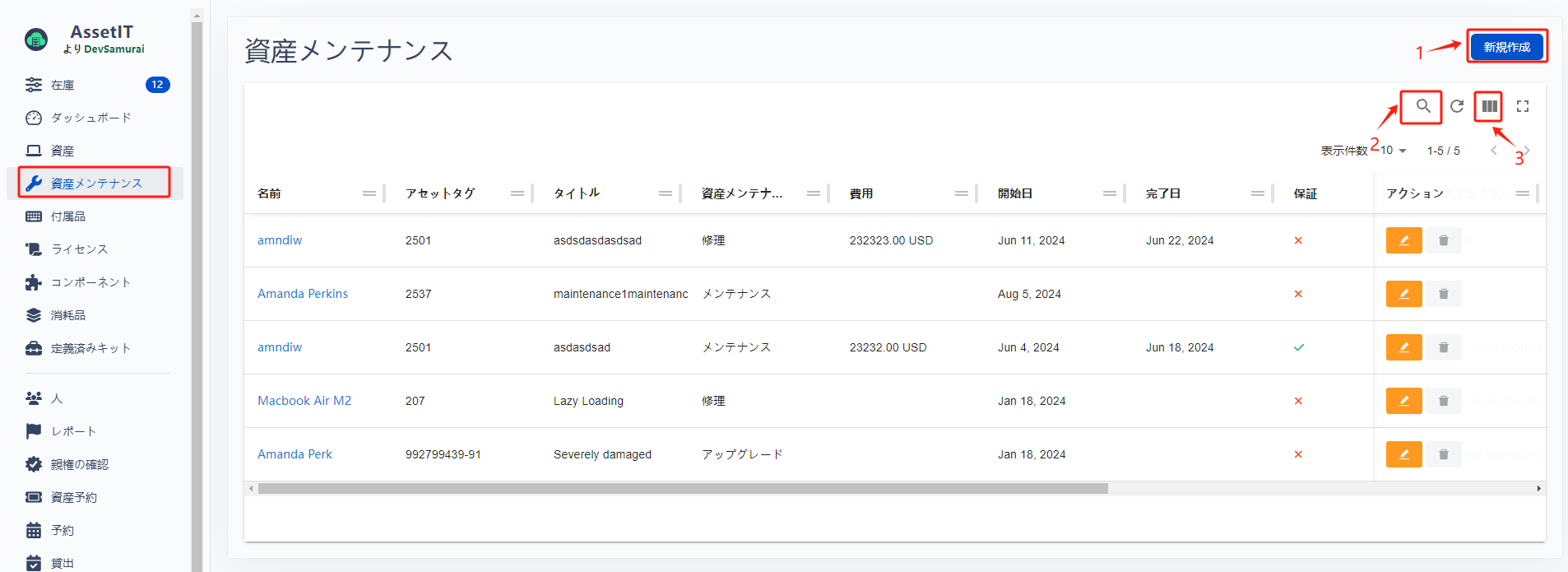Edit the Macbook Air M2 maintenance row
This screenshot has height=572, width=1568.
(1403, 401)
